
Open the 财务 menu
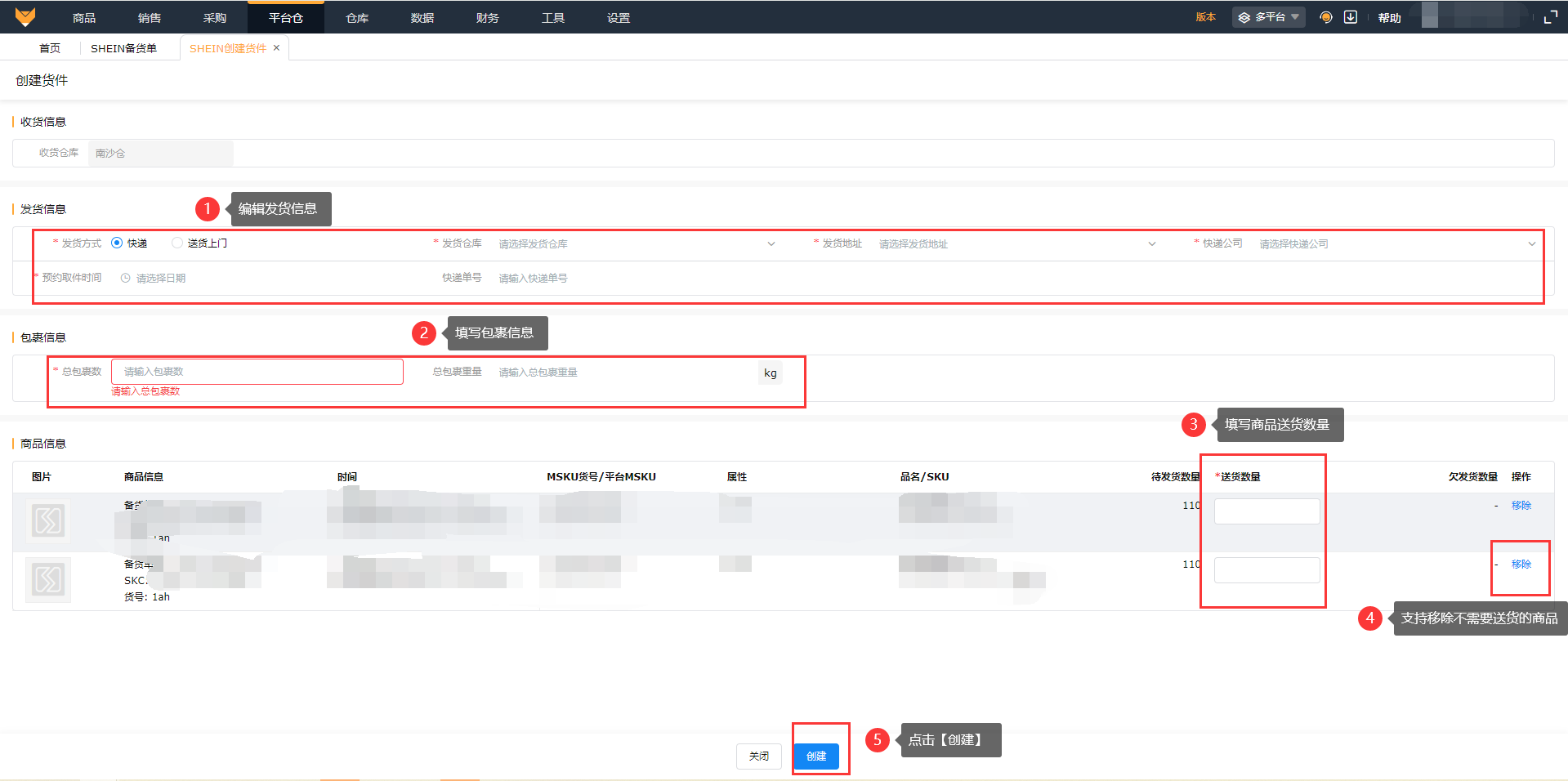[488, 18]
